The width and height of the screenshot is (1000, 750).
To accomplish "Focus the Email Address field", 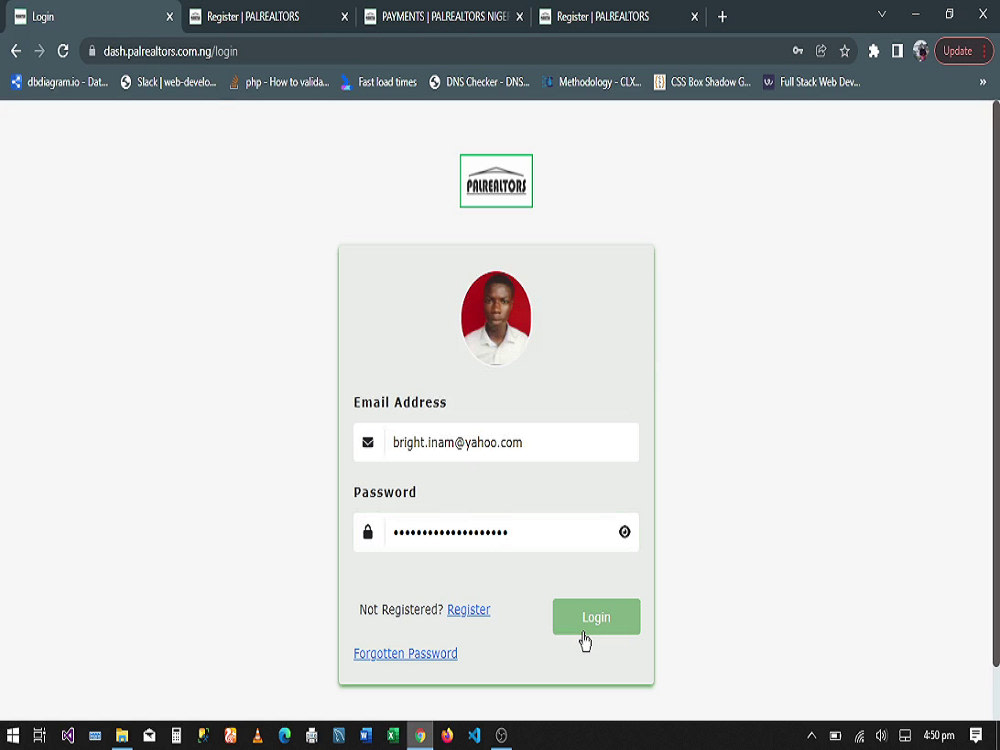I will [x=496, y=442].
